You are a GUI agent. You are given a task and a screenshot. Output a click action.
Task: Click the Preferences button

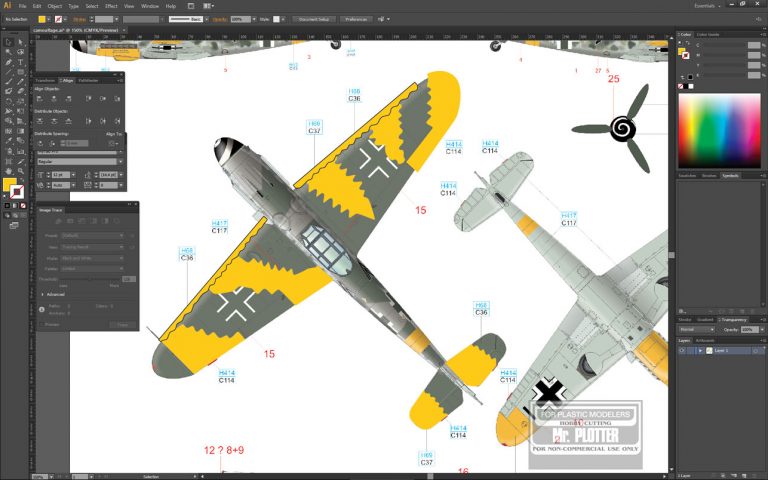pos(356,19)
